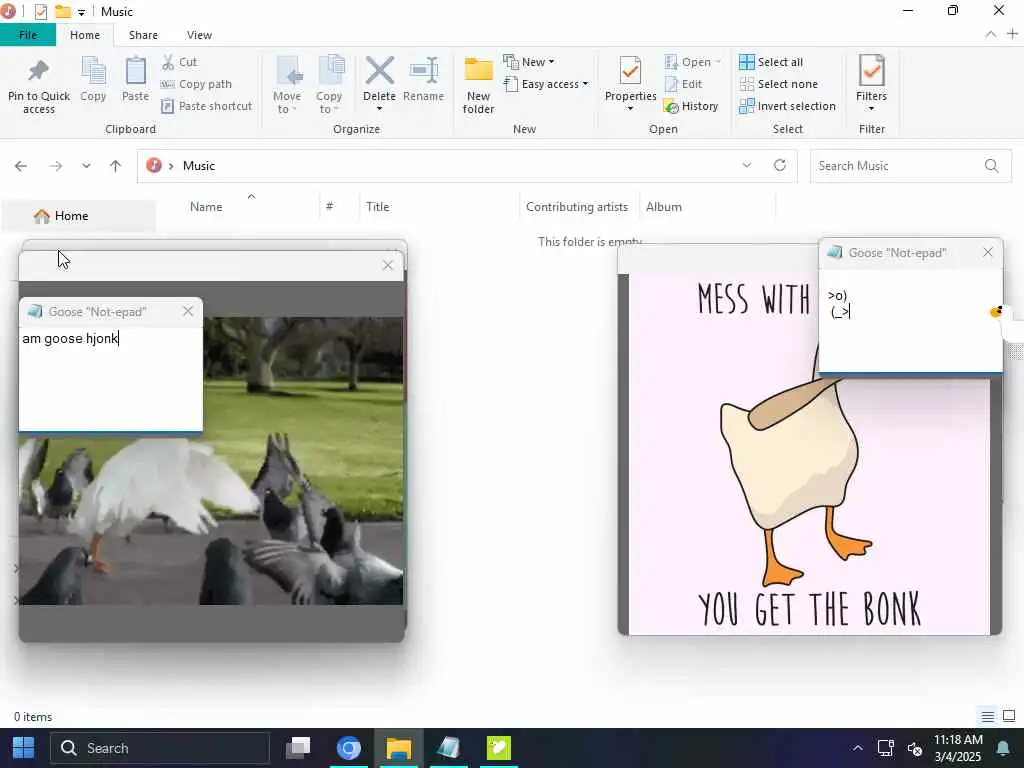Click Select none
Screen dimensions: 1024x768
click(778, 84)
